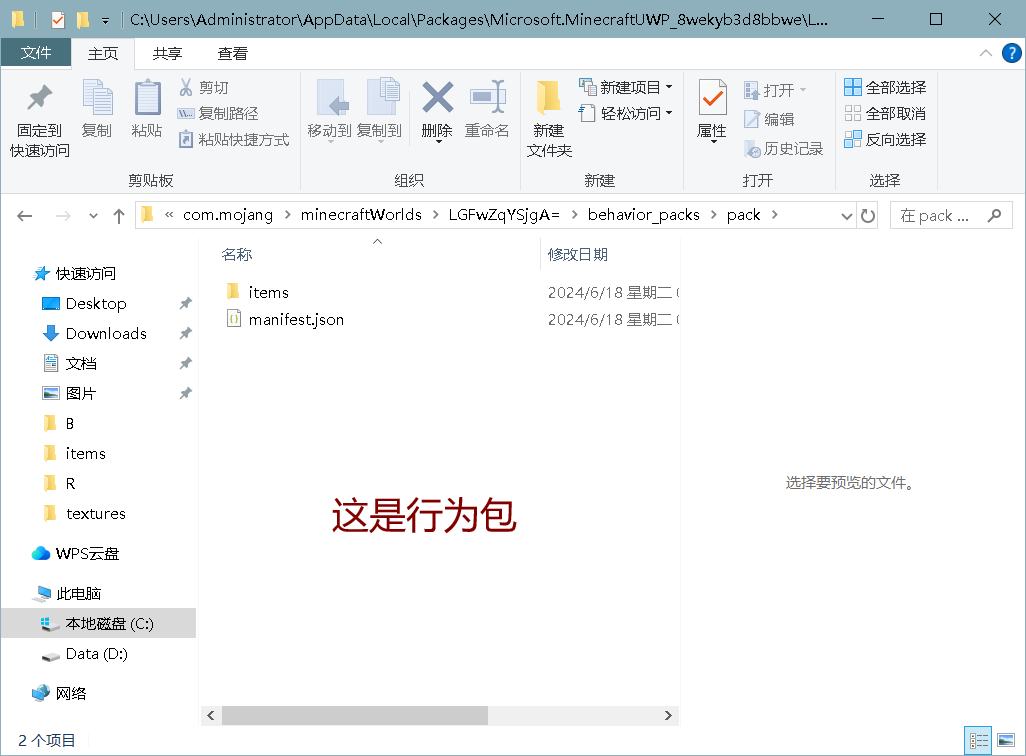Click com.mojang in breadcrumb
This screenshot has height=756, width=1026.
(228, 215)
